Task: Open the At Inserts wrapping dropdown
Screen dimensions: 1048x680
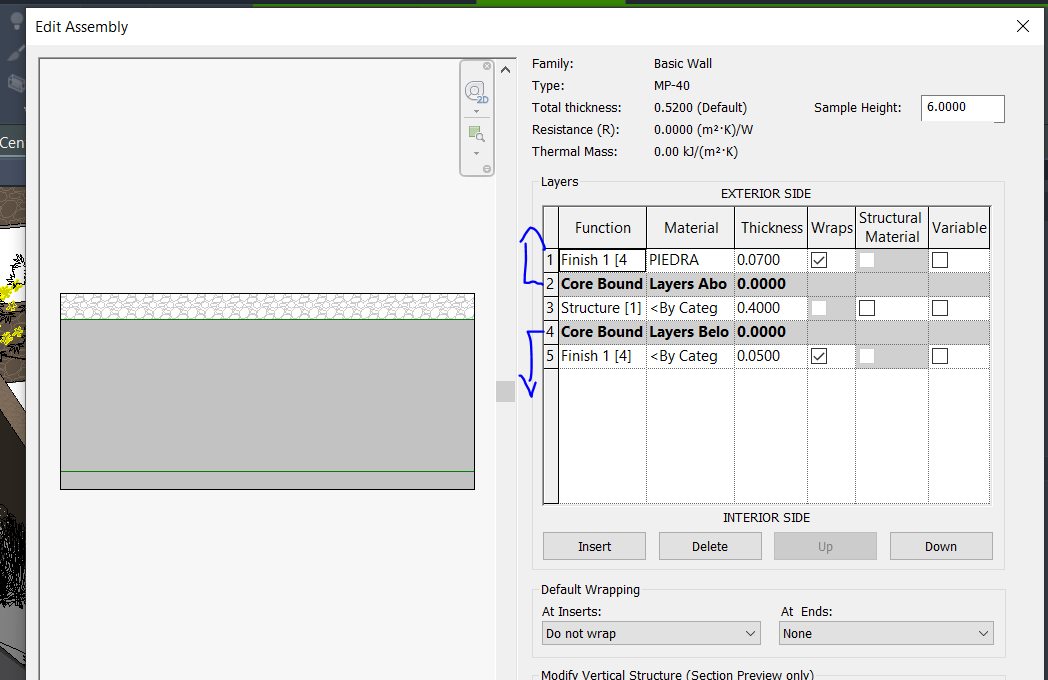Action: tap(650, 633)
